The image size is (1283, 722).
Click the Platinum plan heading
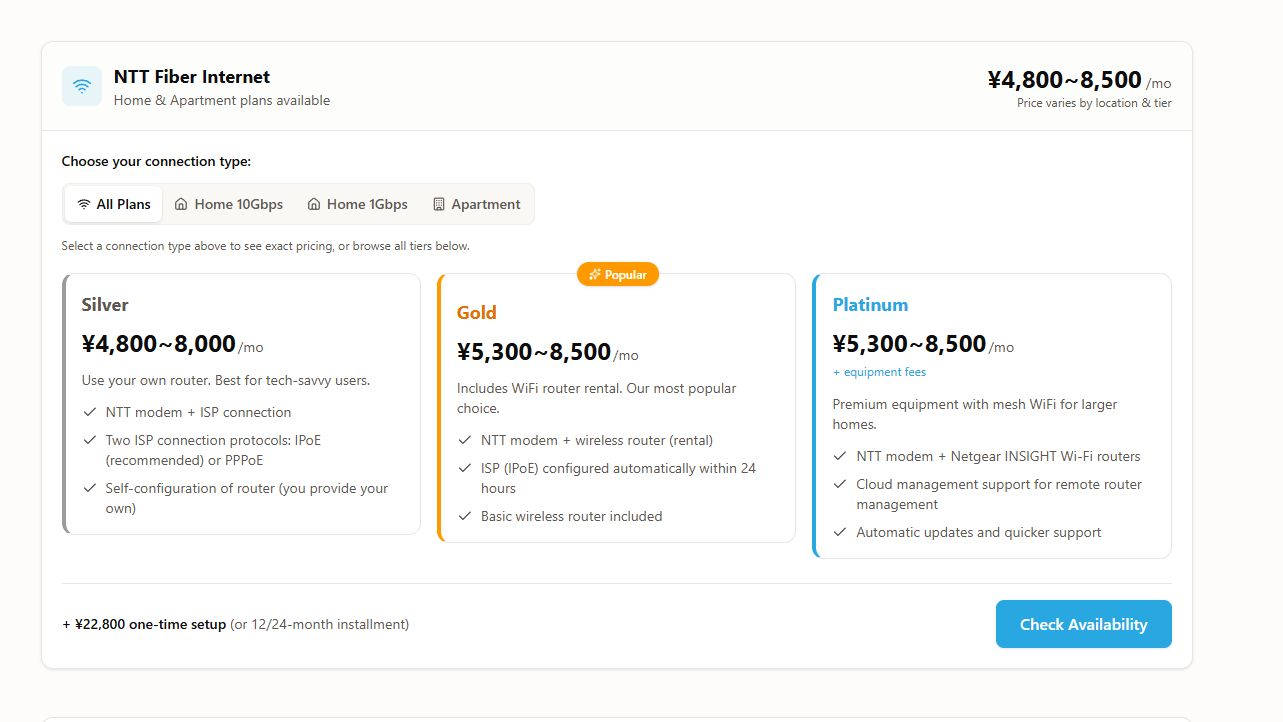(x=870, y=305)
